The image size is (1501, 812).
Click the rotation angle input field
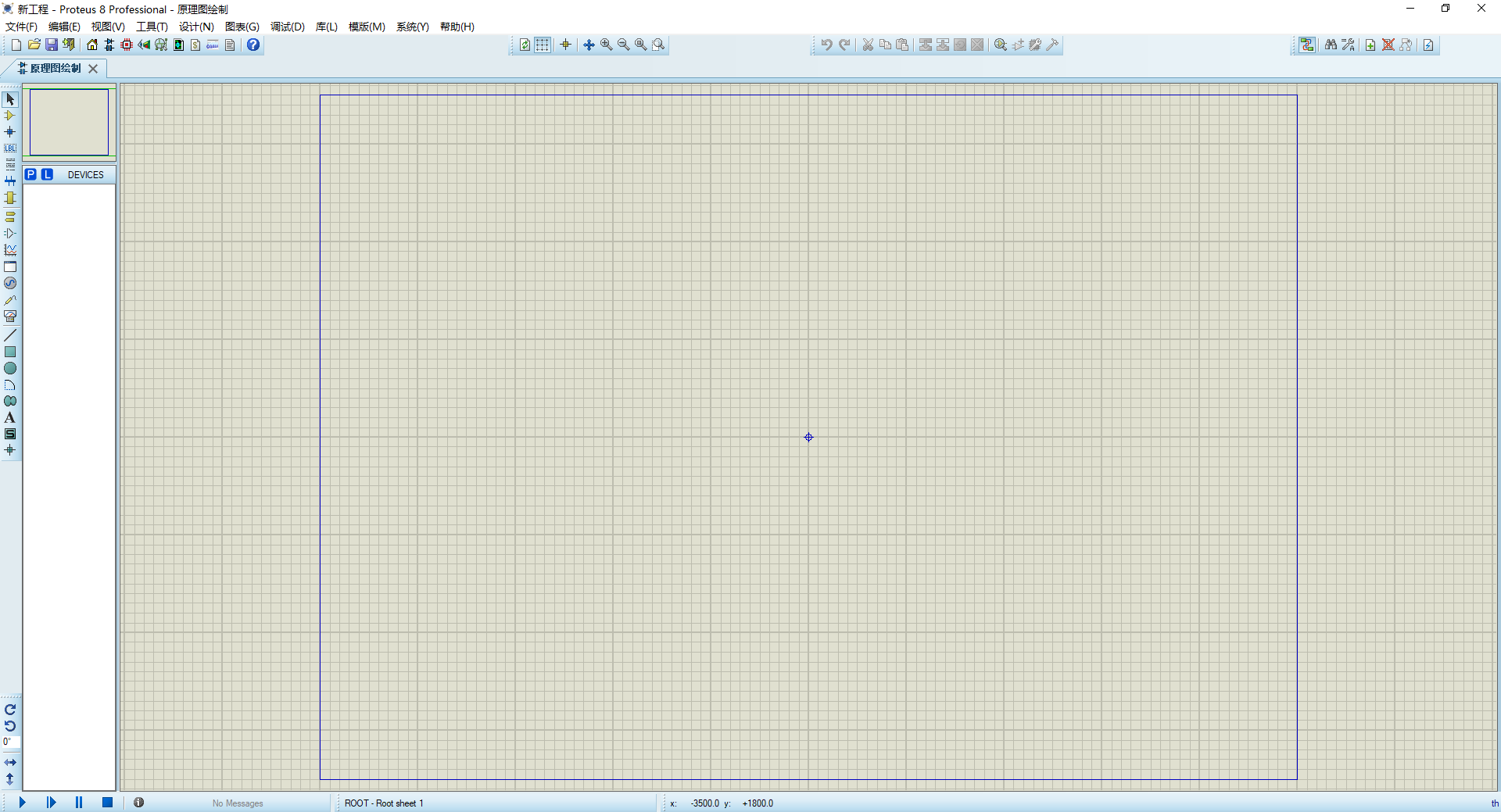[11, 742]
